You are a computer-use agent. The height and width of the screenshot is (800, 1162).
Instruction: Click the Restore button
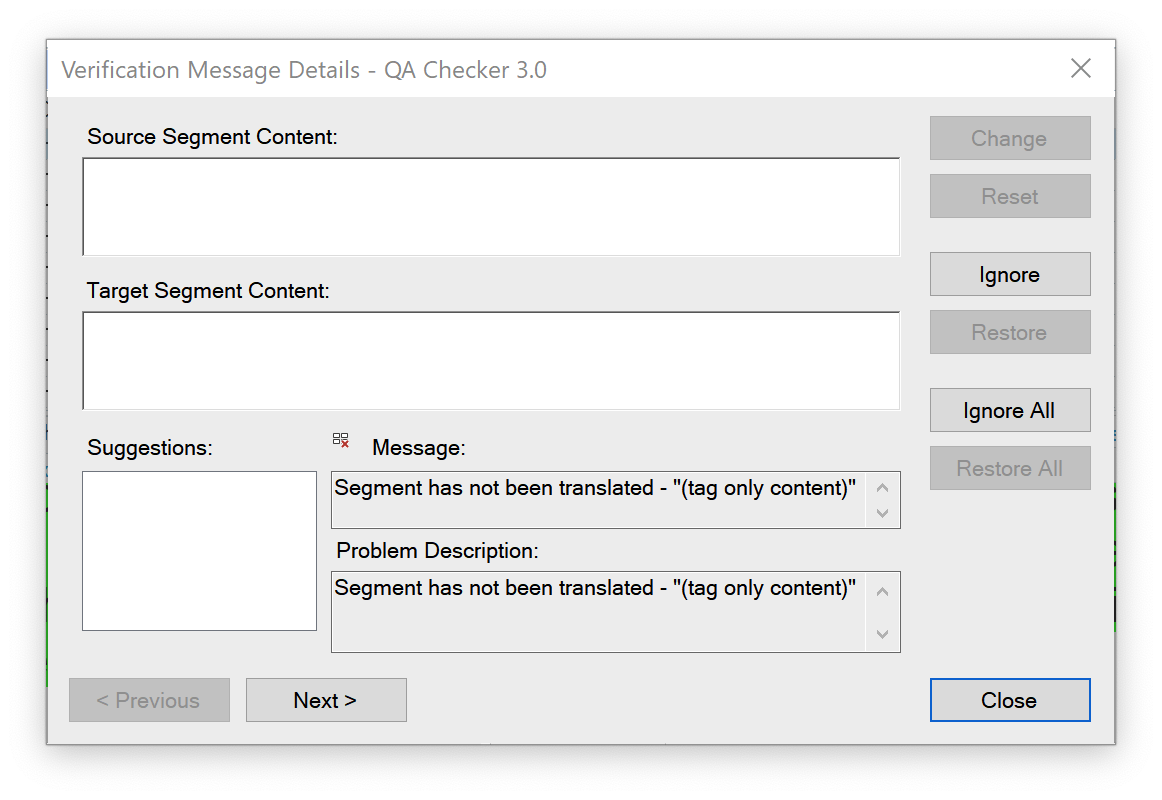click(x=1009, y=332)
